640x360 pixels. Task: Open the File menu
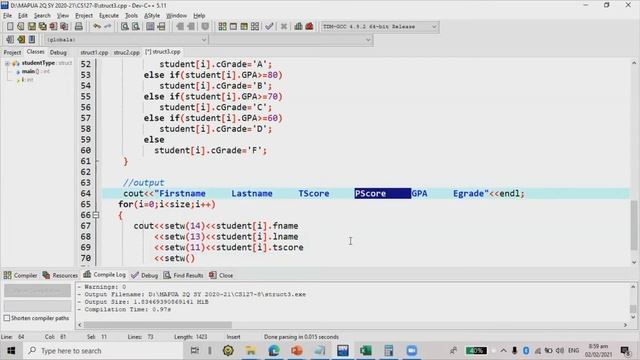pyautogui.click(x=7, y=16)
